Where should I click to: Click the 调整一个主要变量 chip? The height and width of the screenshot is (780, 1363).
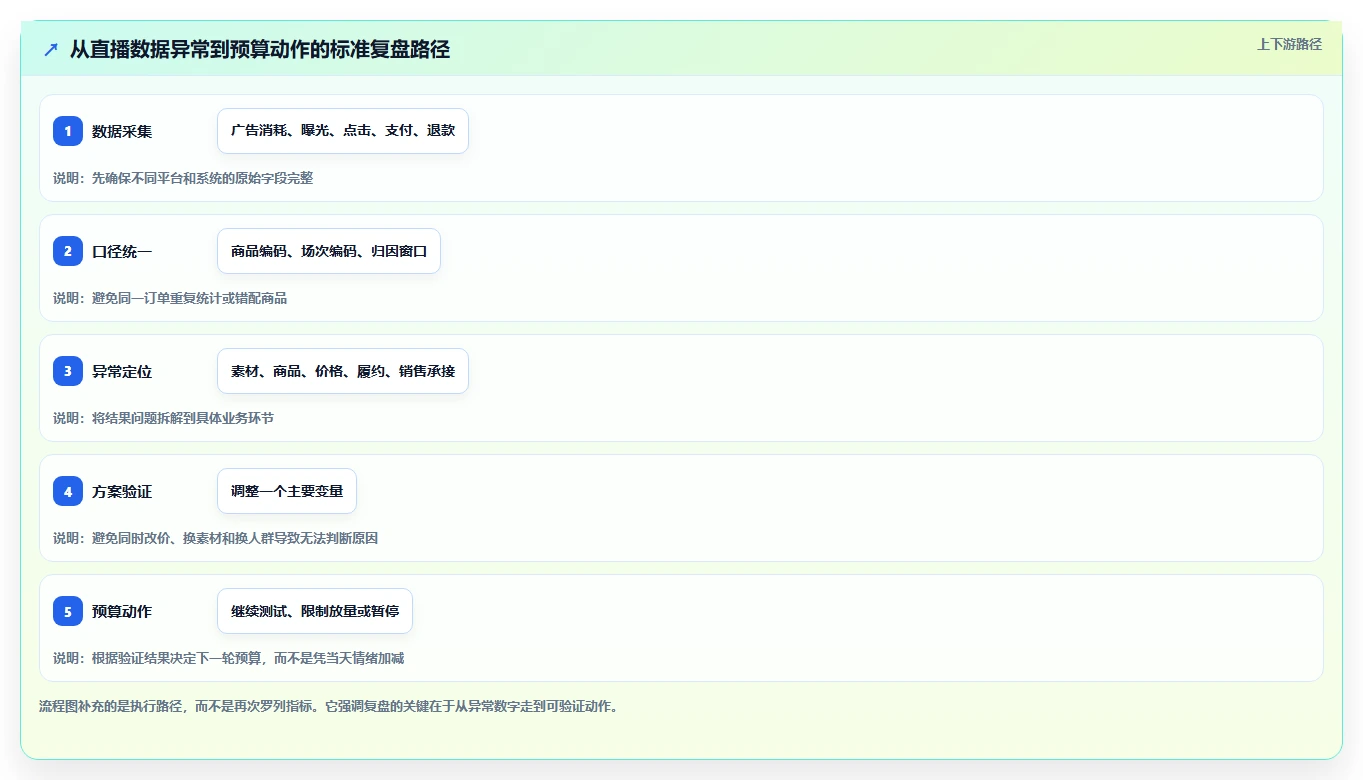287,491
